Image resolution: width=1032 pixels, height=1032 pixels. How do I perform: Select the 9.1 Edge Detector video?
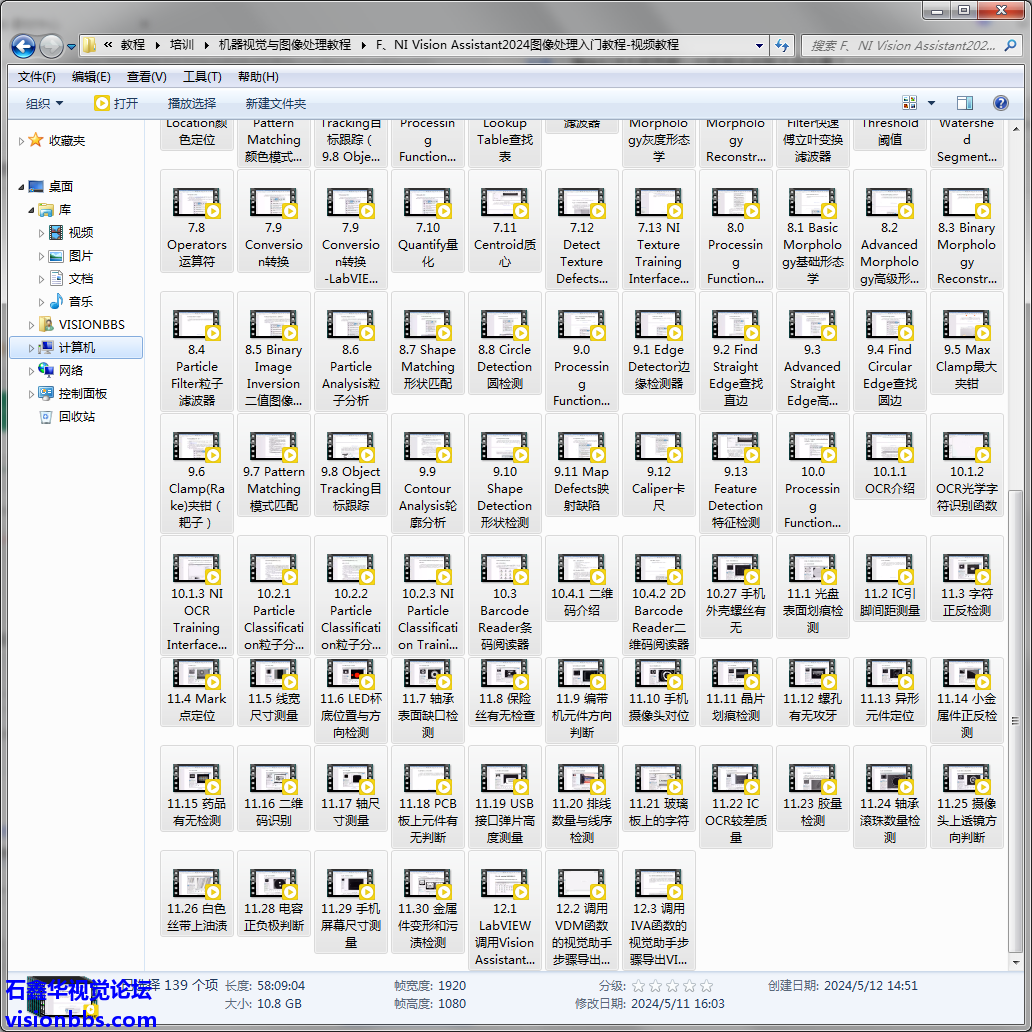[x=659, y=342]
